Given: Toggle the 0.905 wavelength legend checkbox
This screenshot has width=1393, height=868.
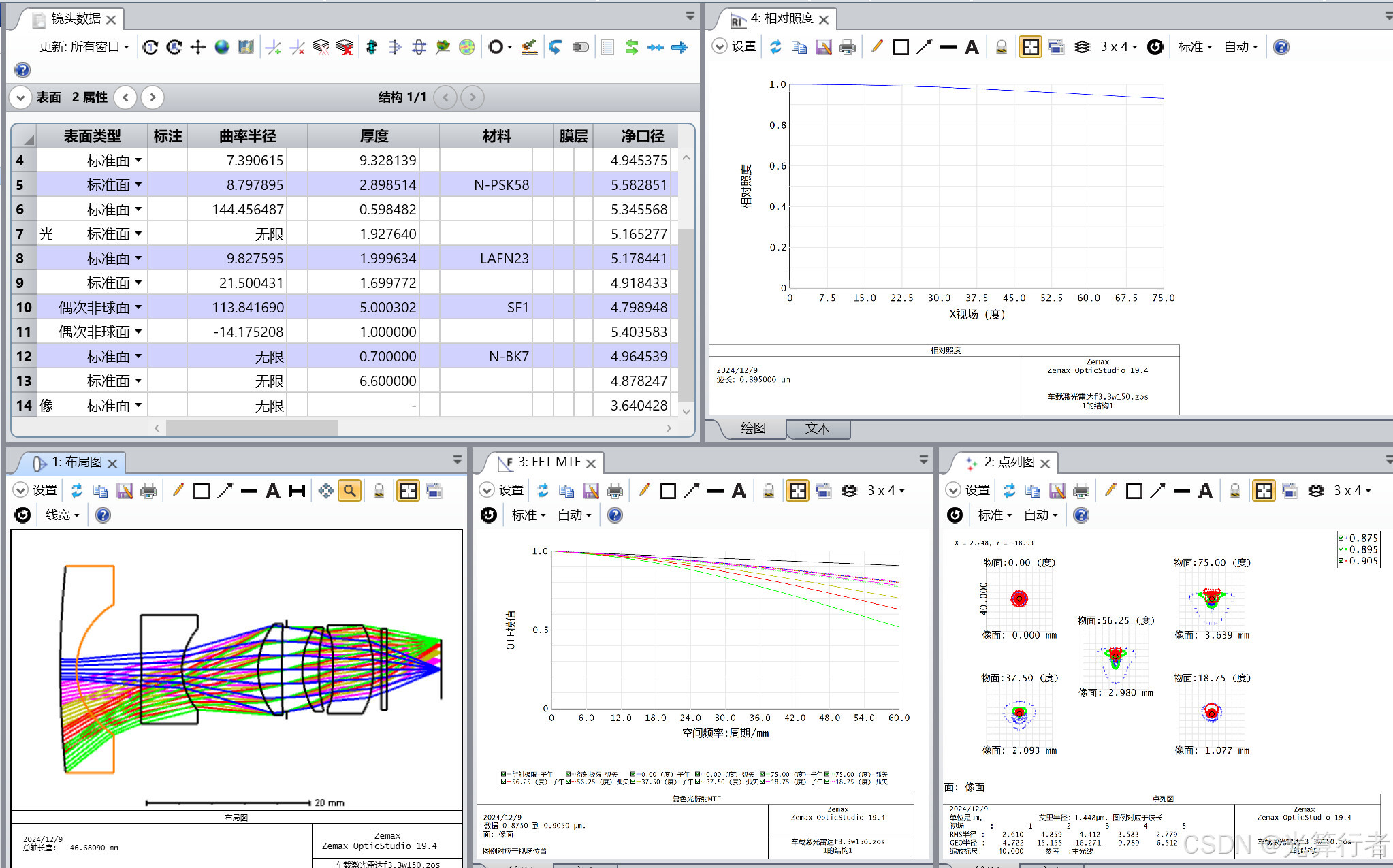Looking at the screenshot, I should point(1341,561).
